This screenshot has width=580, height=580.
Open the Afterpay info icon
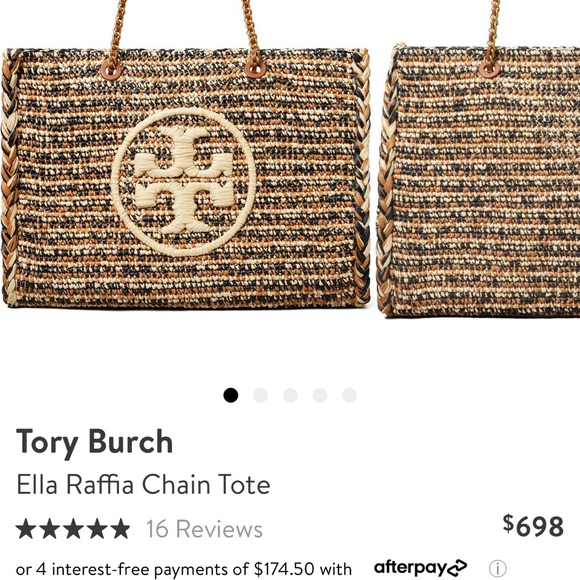[498, 568]
